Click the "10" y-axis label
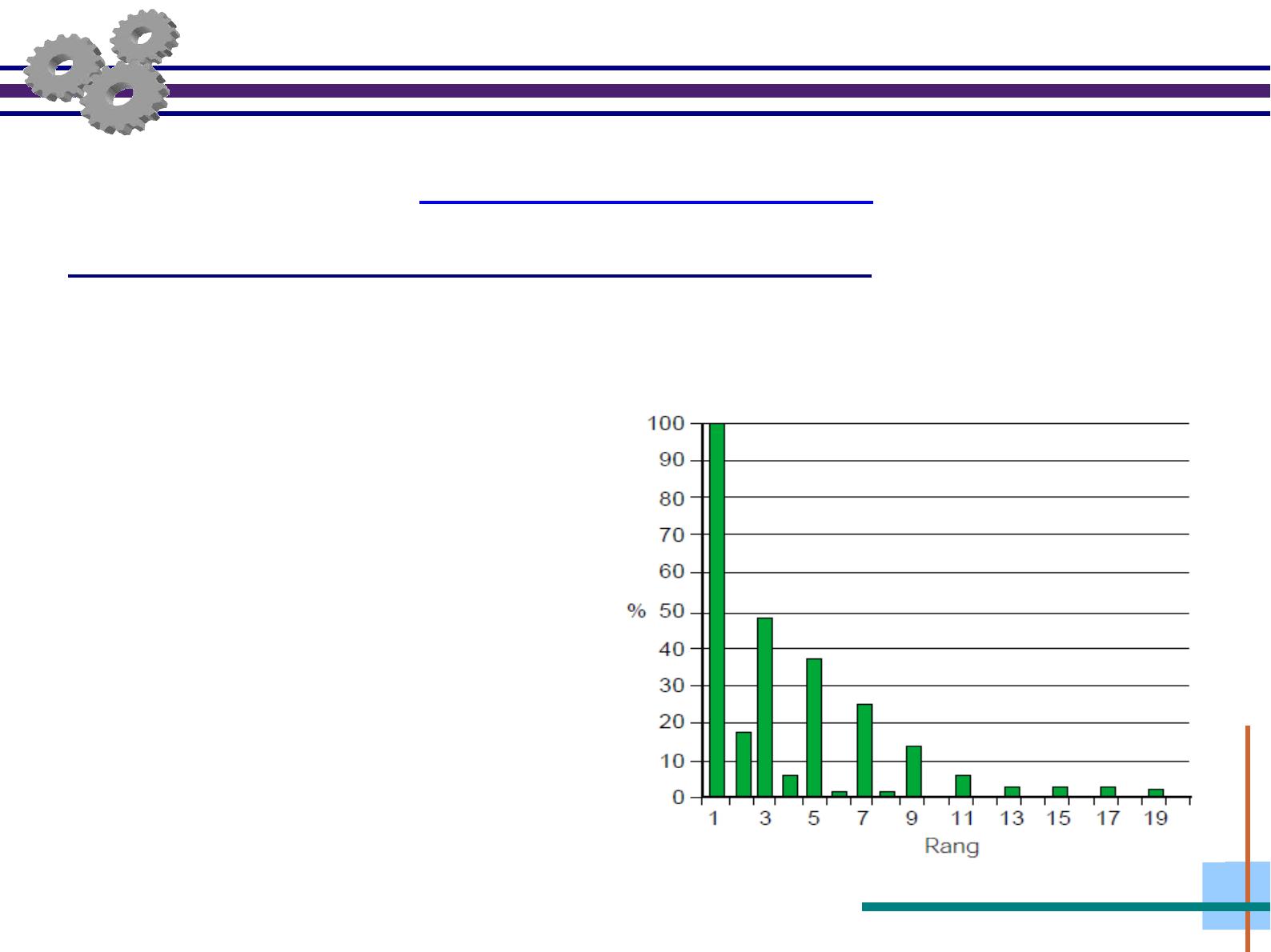The image size is (1271, 952). (x=672, y=761)
